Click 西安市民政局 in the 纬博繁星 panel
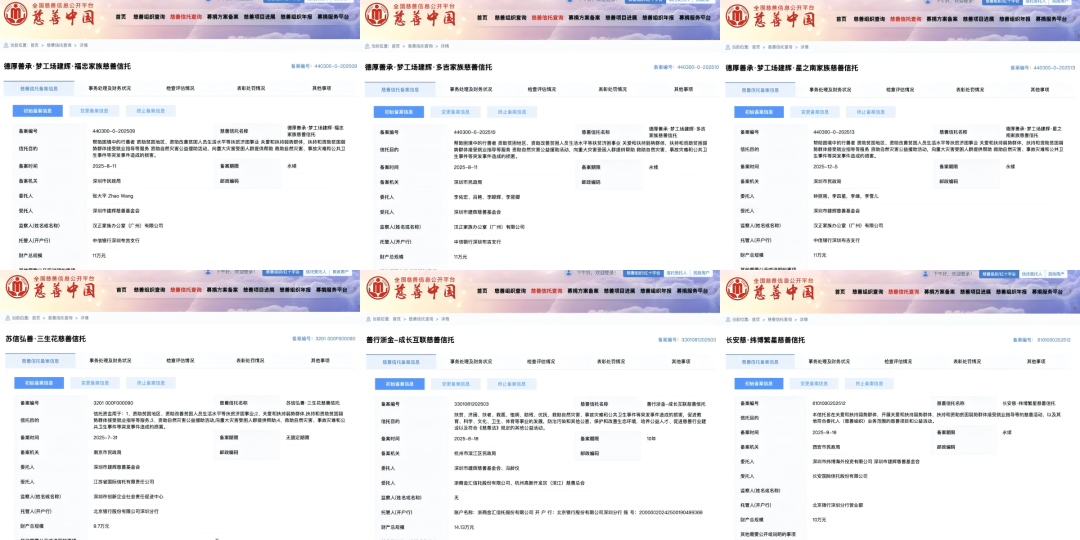Viewport: 1080px width, 540px height. click(x=828, y=446)
